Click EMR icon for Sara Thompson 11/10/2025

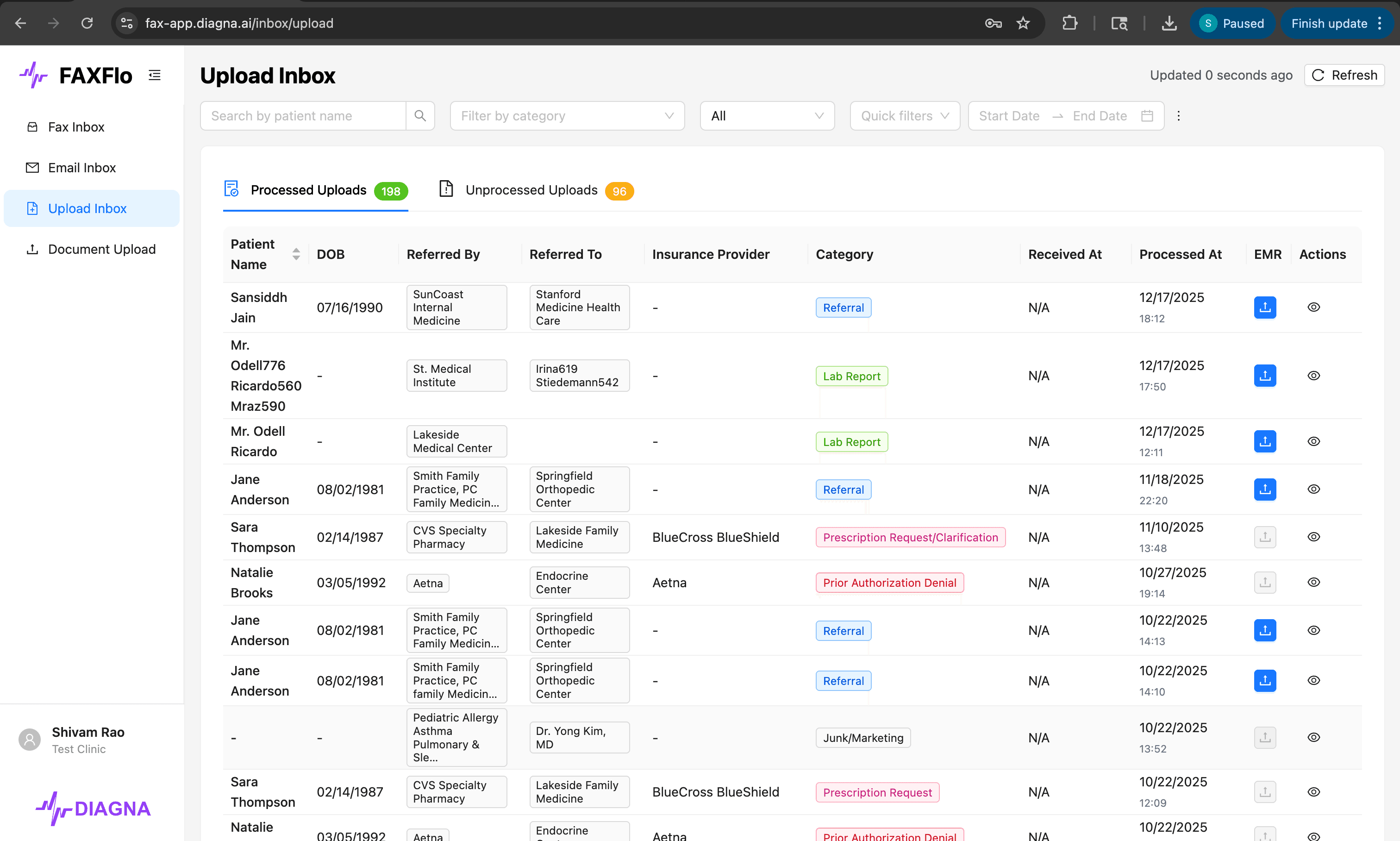1265,537
